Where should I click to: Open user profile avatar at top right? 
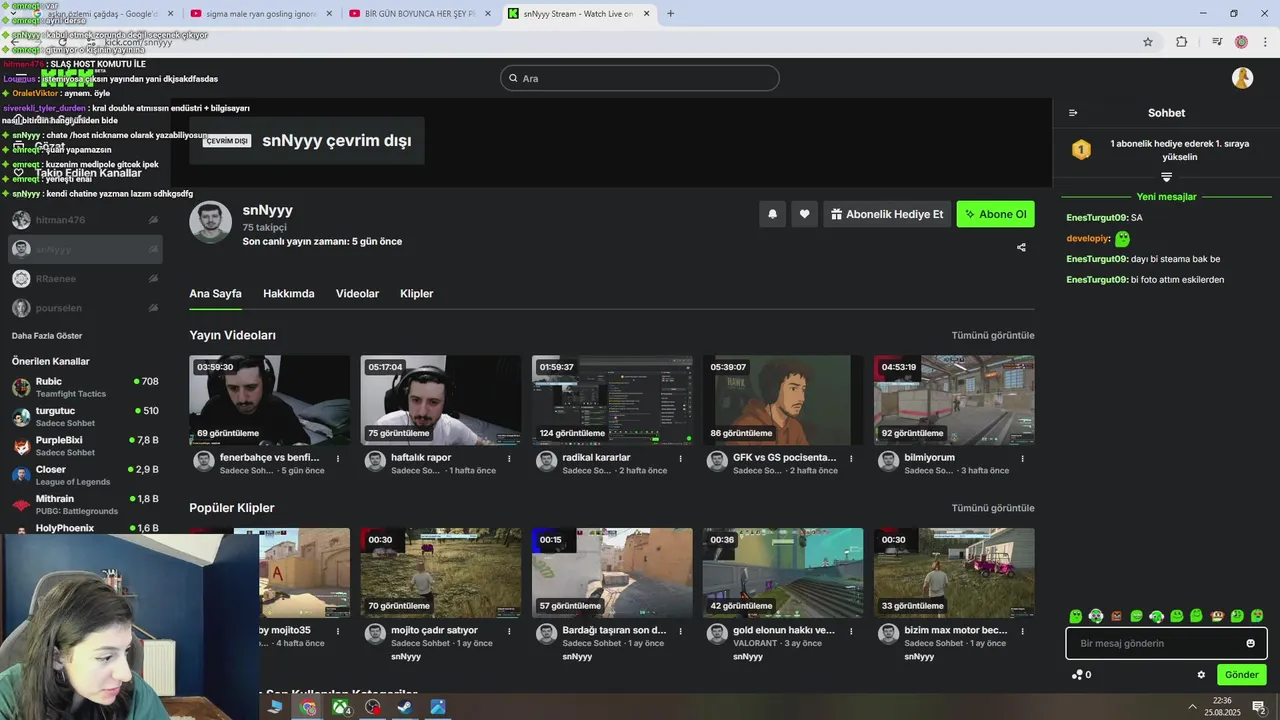point(1243,78)
